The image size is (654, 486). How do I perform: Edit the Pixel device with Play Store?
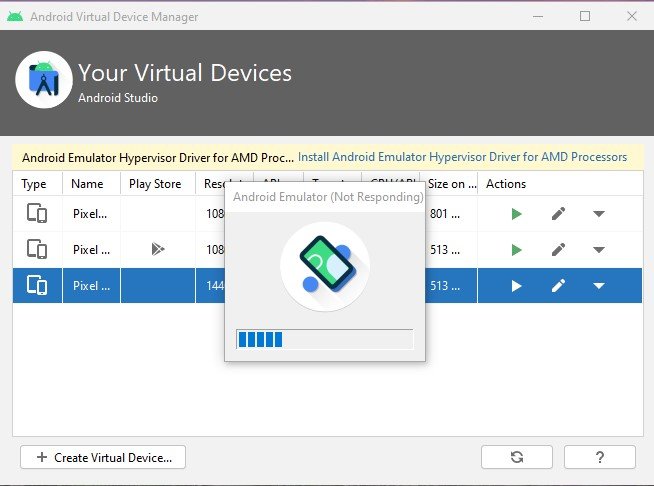(558, 249)
